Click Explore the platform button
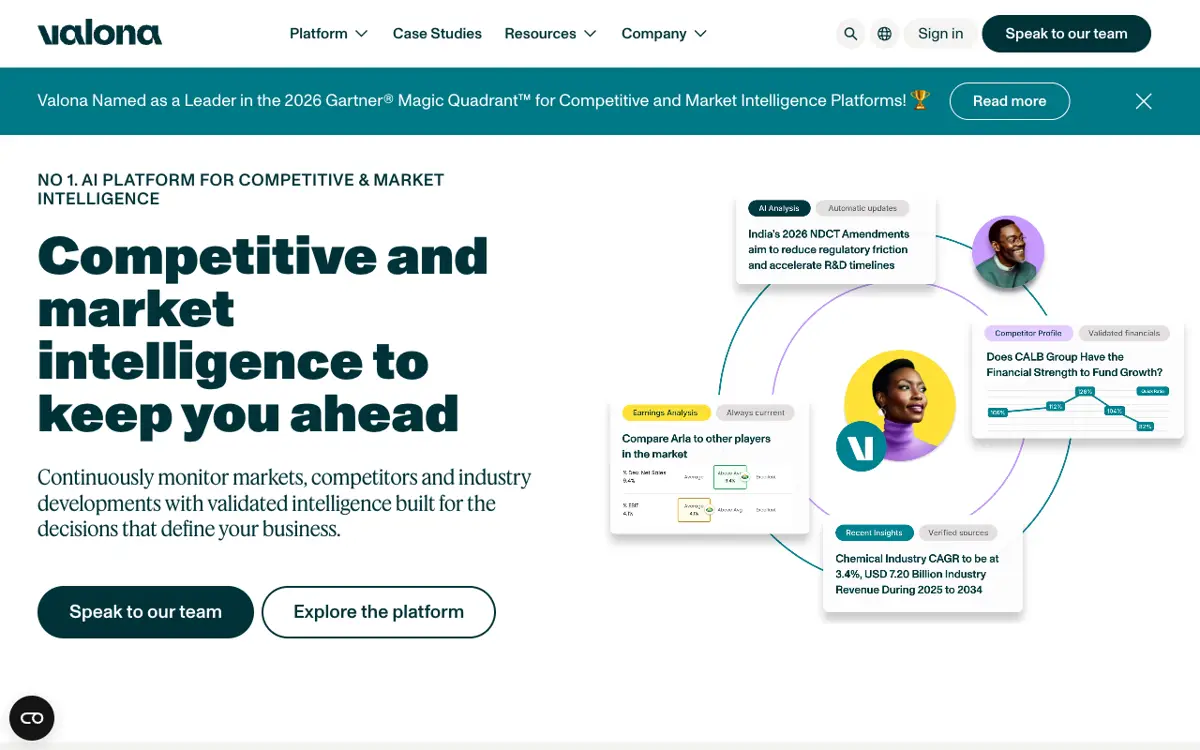The image size is (1200, 750). (379, 612)
